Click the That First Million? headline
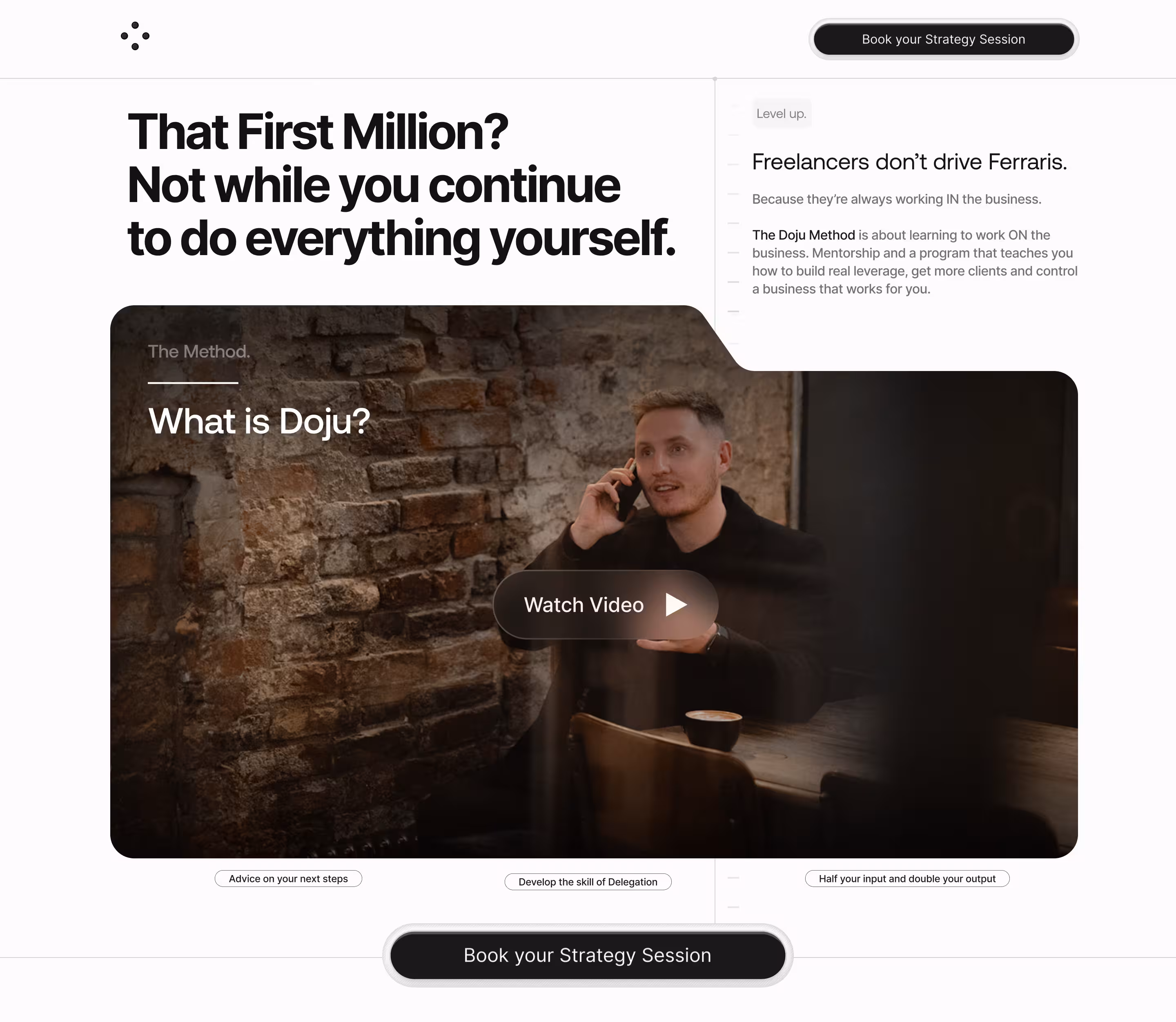 tap(318, 132)
